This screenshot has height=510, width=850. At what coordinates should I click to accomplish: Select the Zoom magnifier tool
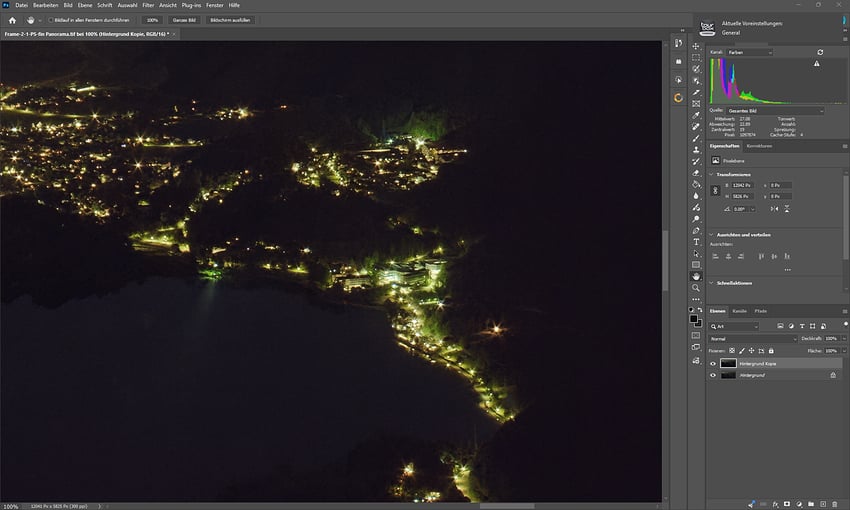(696, 288)
